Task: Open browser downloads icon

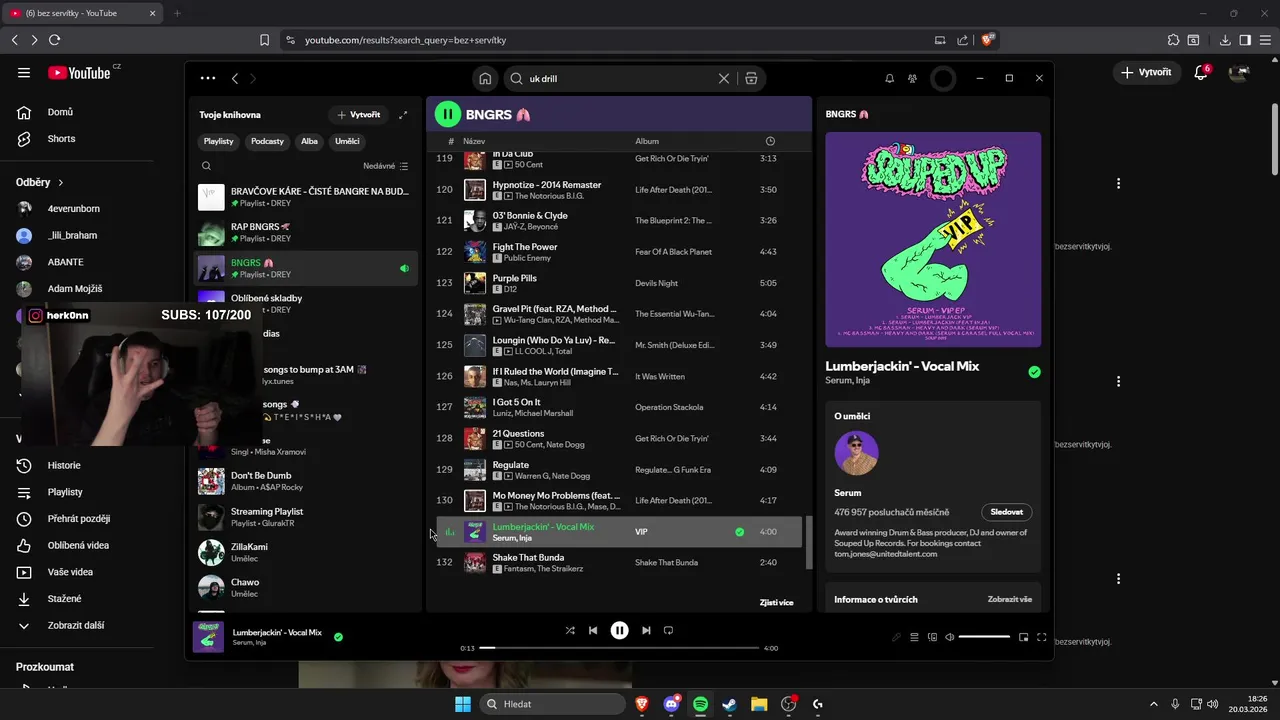Action: (x=1225, y=40)
